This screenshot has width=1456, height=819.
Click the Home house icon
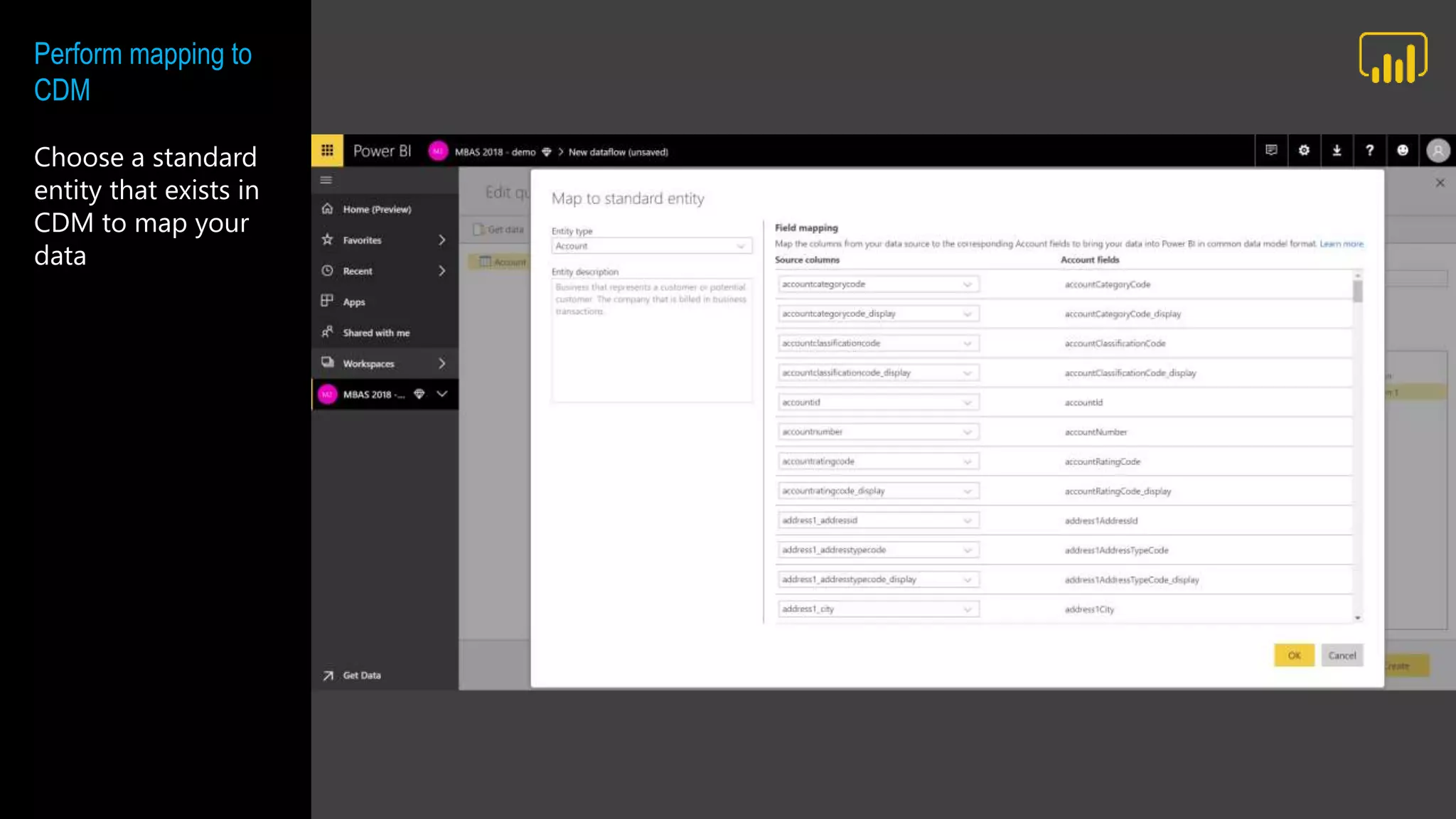(327, 209)
